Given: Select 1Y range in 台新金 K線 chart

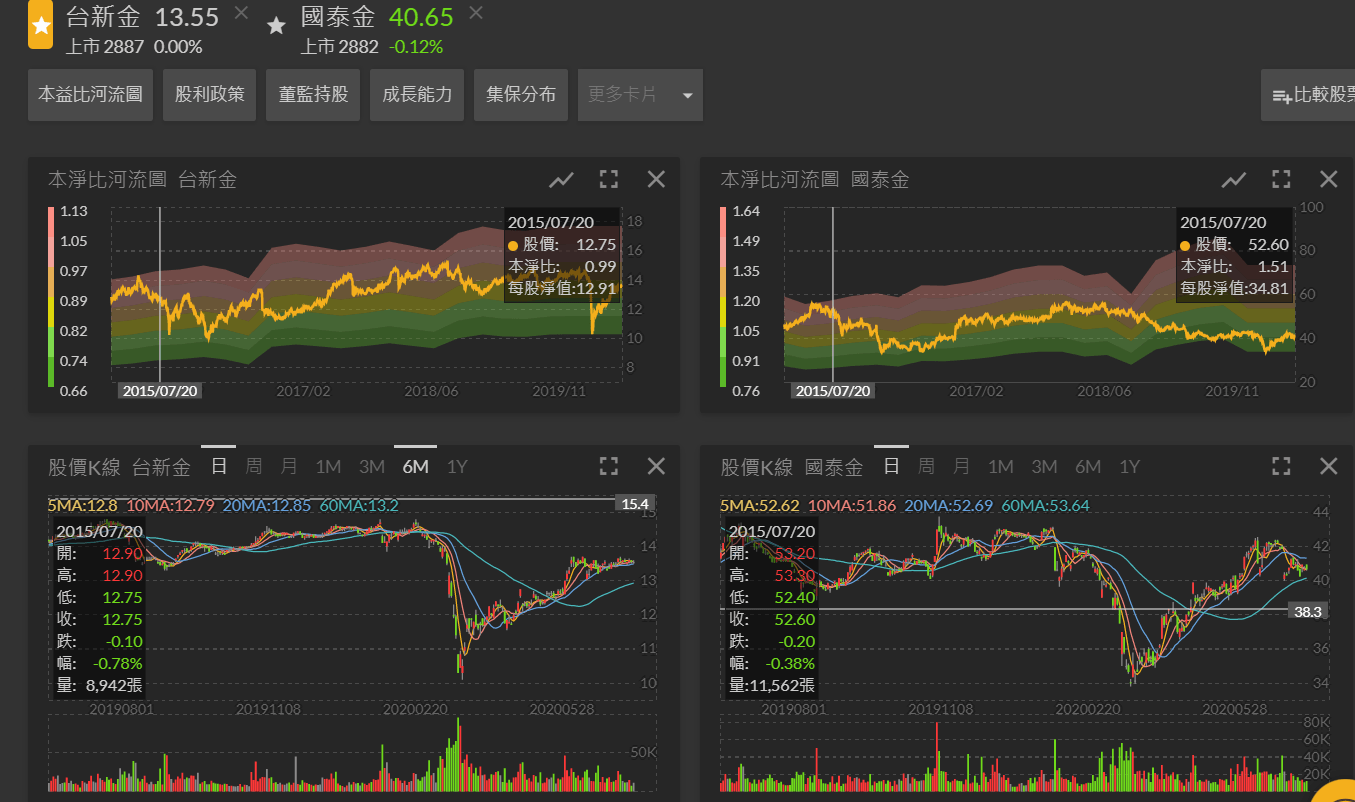Looking at the screenshot, I should pyautogui.click(x=457, y=466).
